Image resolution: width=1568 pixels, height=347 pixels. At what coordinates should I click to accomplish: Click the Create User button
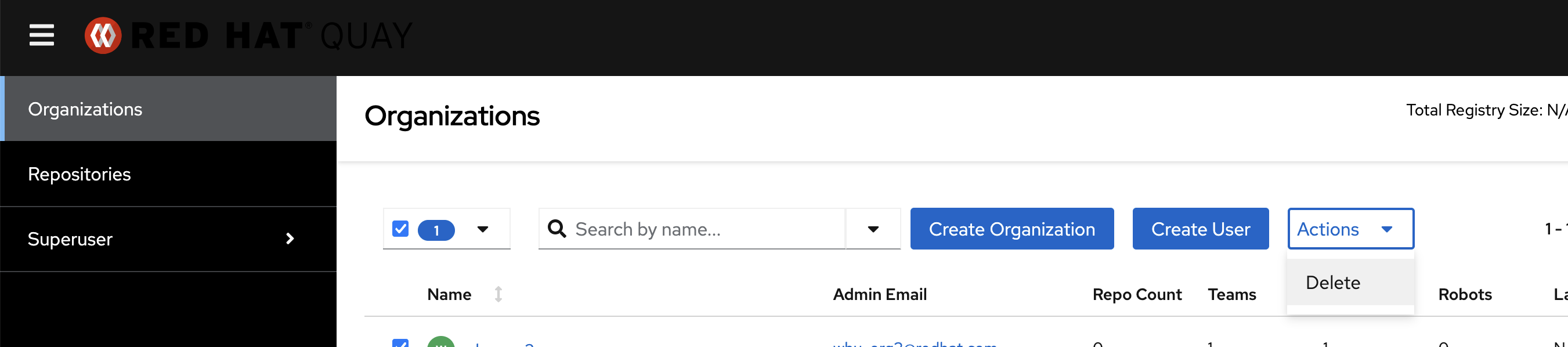1200,229
